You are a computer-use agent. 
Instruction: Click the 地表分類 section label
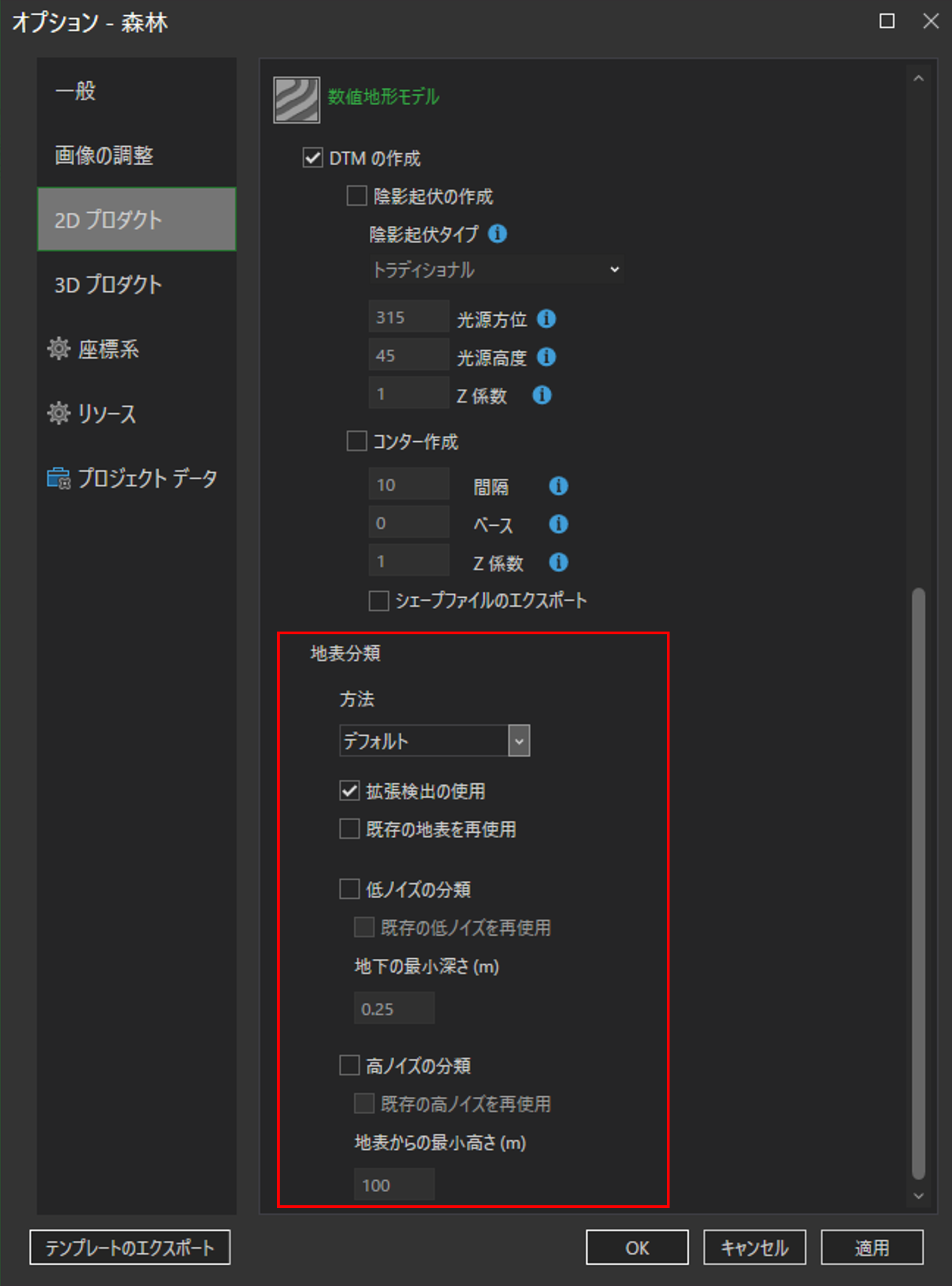(345, 653)
